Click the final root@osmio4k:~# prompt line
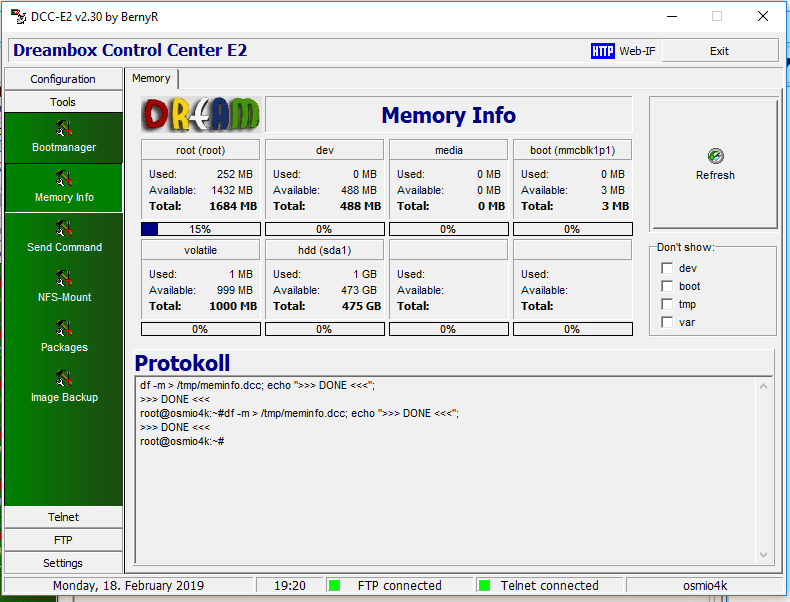 coord(182,441)
